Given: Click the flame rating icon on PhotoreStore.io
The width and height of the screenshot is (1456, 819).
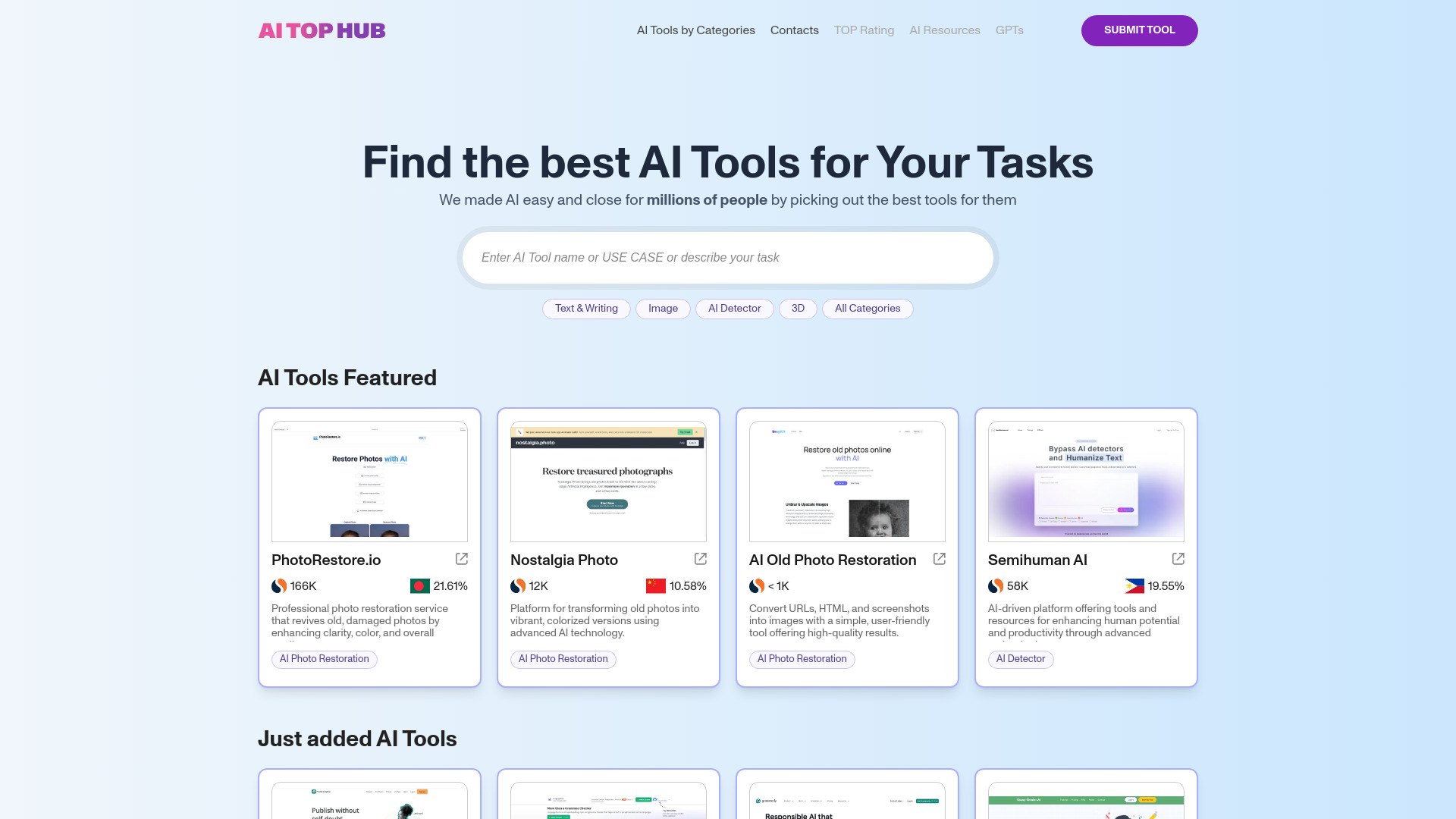Looking at the screenshot, I should (x=279, y=586).
